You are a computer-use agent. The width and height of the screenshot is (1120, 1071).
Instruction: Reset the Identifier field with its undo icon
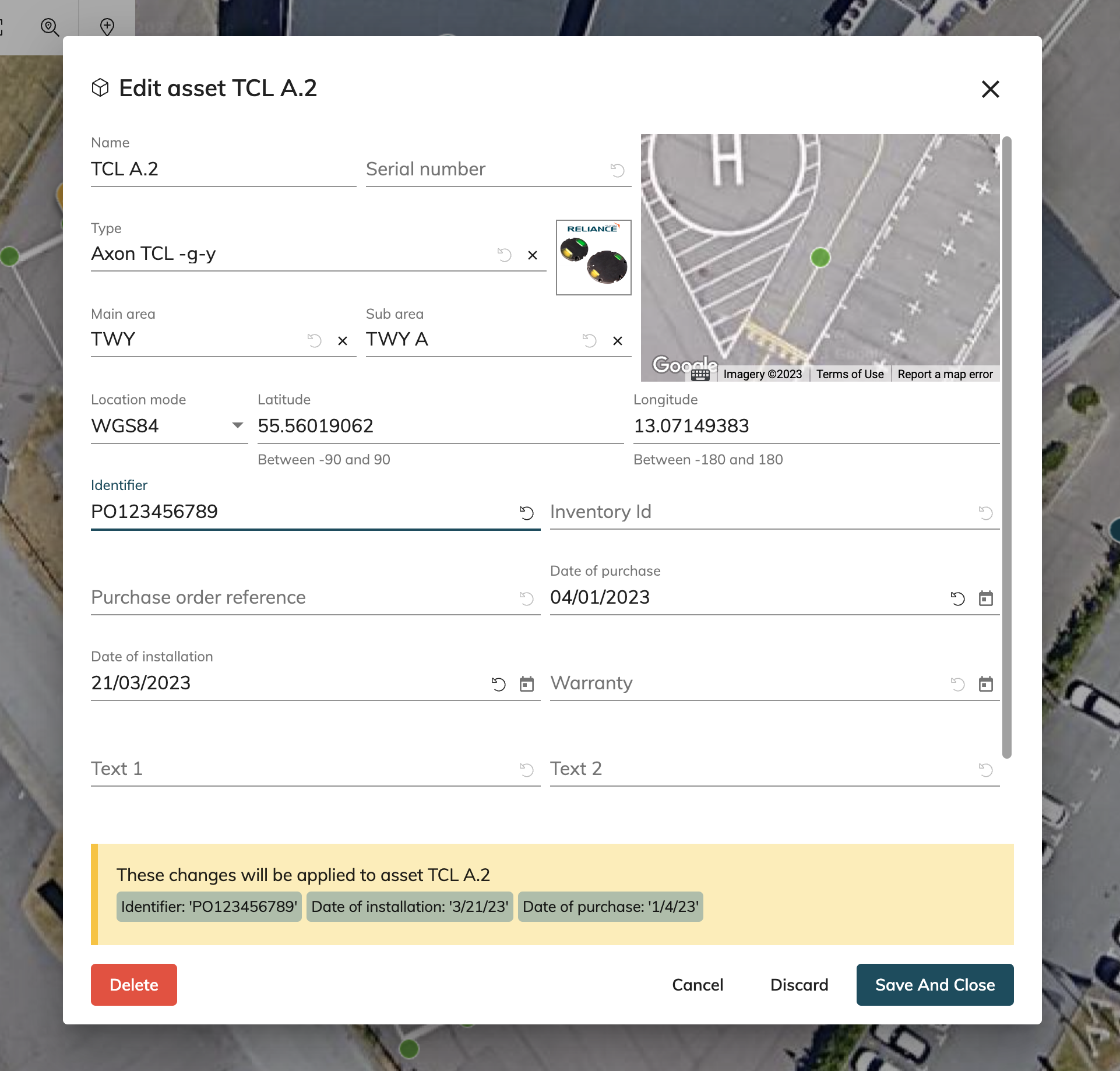pyautogui.click(x=526, y=513)
